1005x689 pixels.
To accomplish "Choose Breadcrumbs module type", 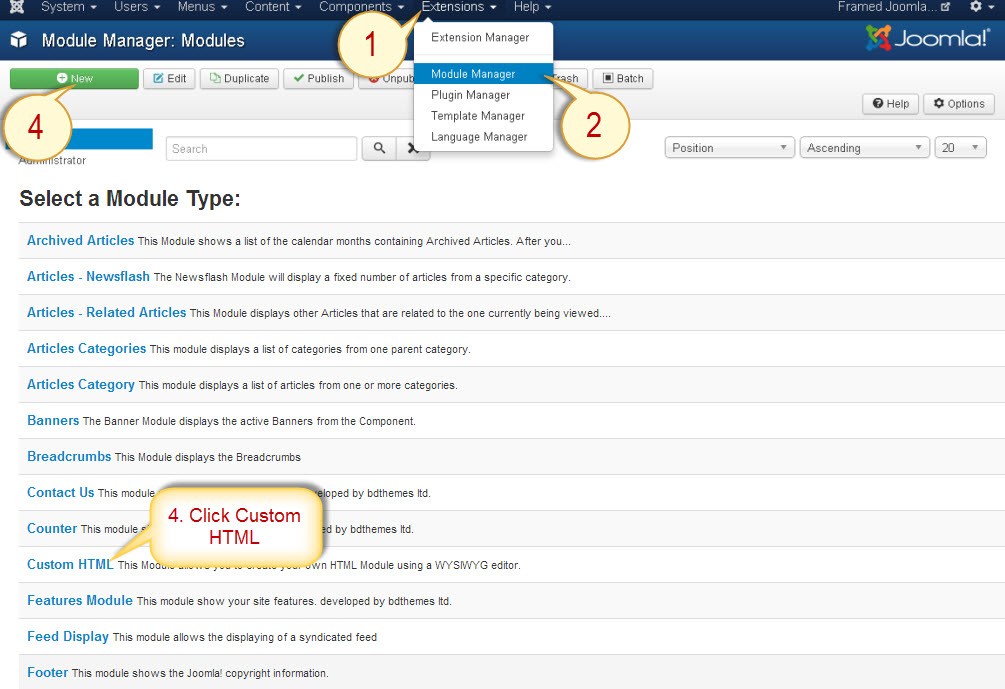I will (69, 456).
